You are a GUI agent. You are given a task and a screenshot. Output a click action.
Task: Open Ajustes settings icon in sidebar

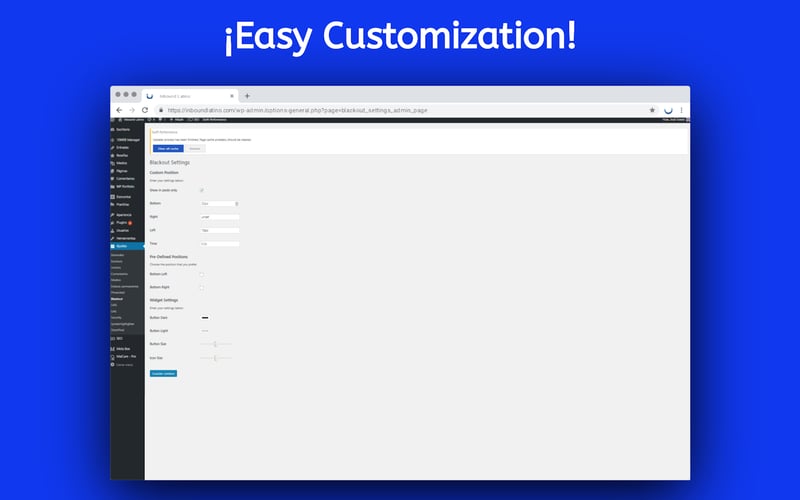113,246
